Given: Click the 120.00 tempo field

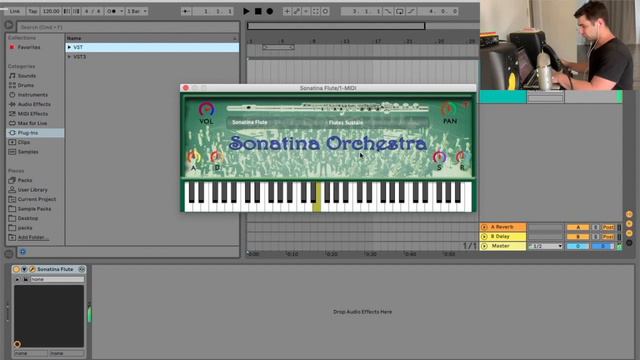Looking at the screenshot, I should [x=51, y=11].
